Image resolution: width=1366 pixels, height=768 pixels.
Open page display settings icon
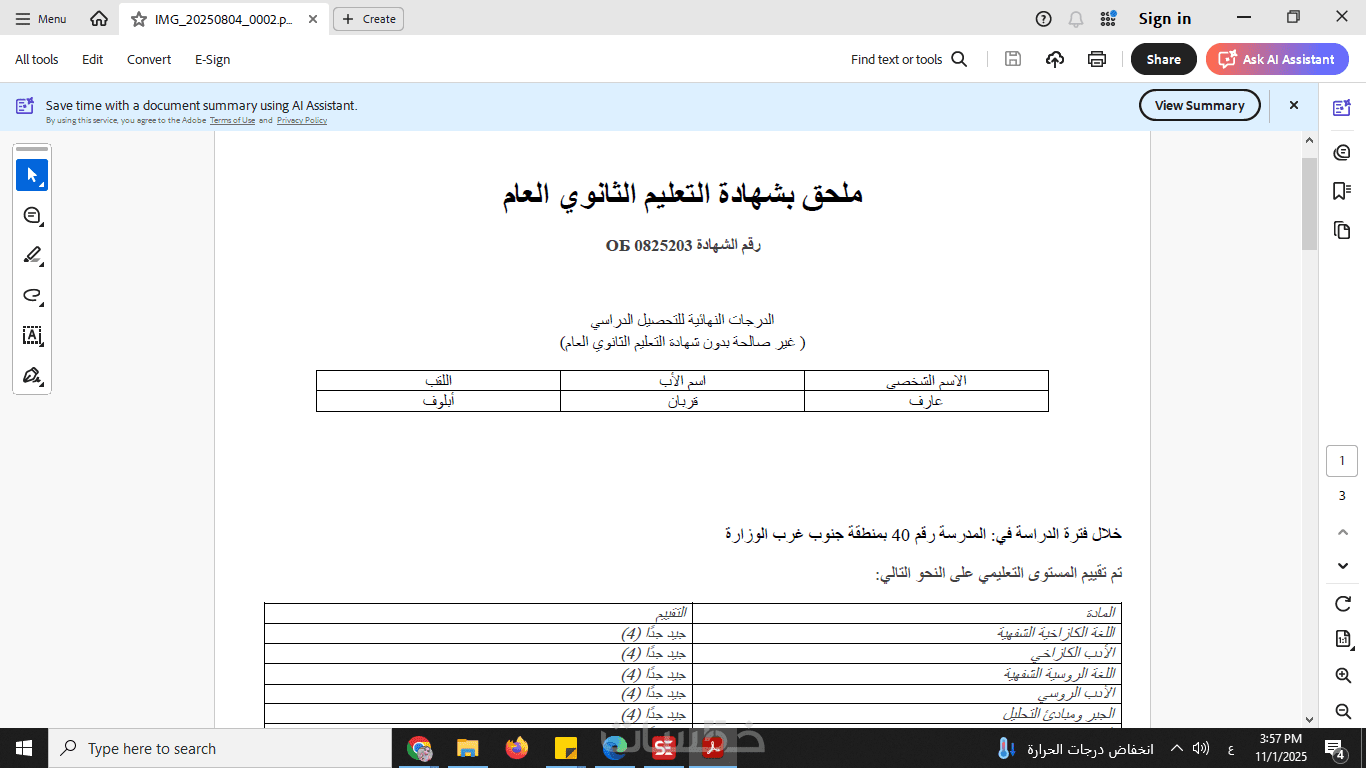coord(1343,640)
